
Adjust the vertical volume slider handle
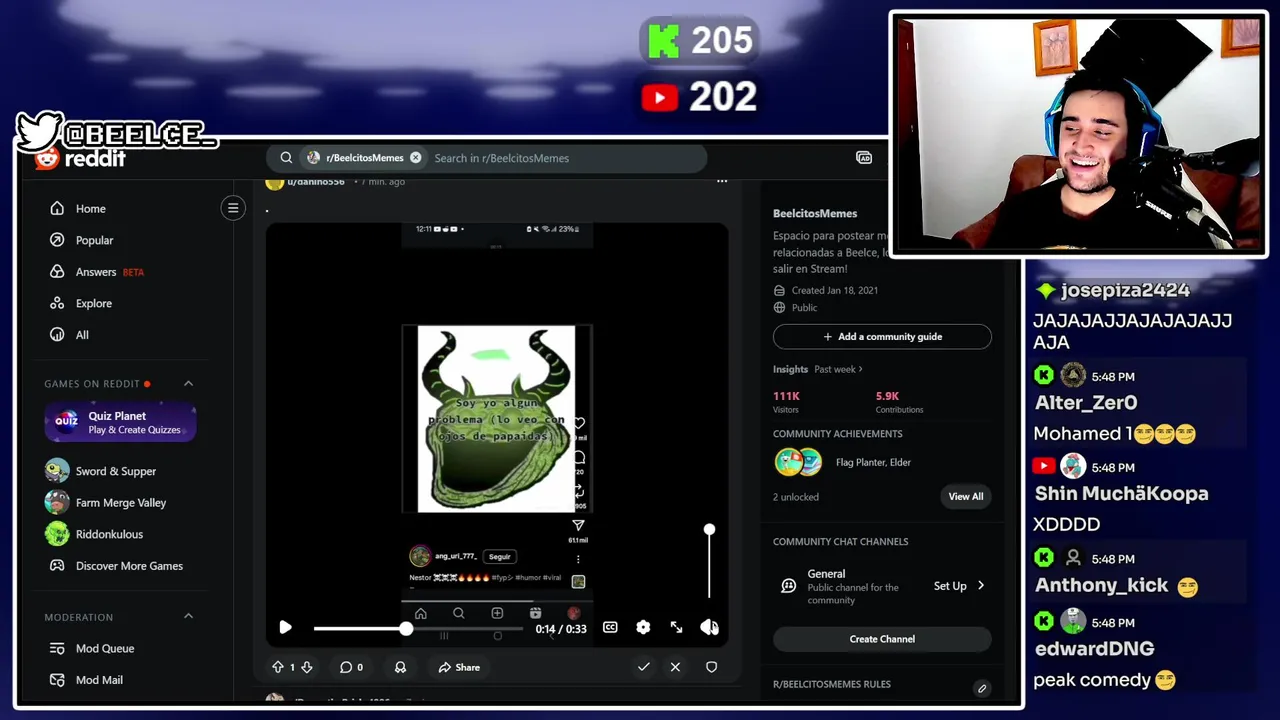tap(709, 529)
